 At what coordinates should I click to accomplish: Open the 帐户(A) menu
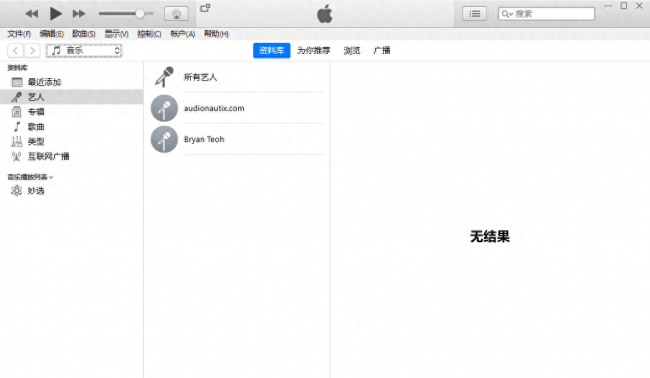point(182,34)
